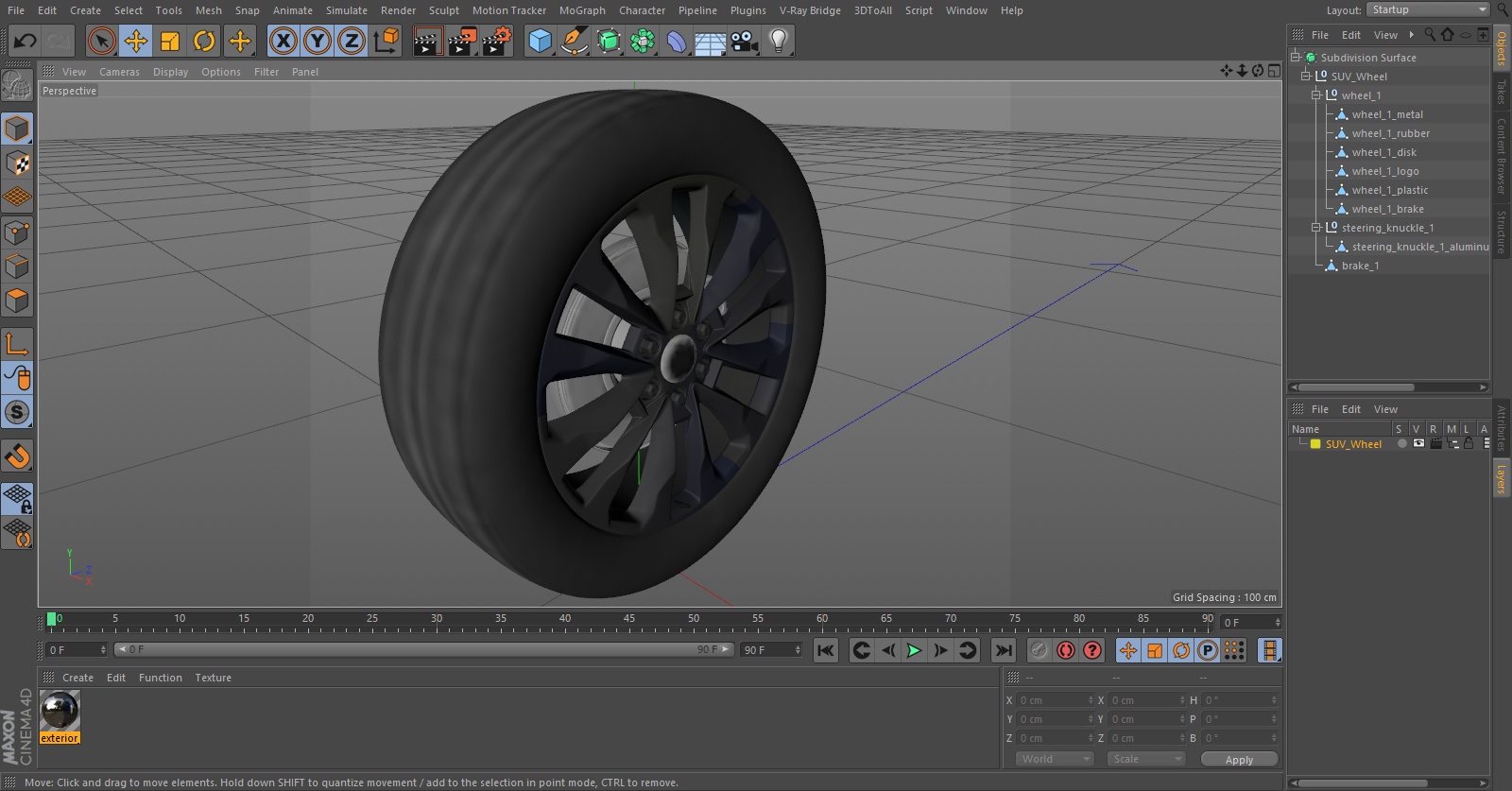Open the Layout Startup dropdown
Image resolution: width=1512 pixels, height=791 pixels.
1428,9
